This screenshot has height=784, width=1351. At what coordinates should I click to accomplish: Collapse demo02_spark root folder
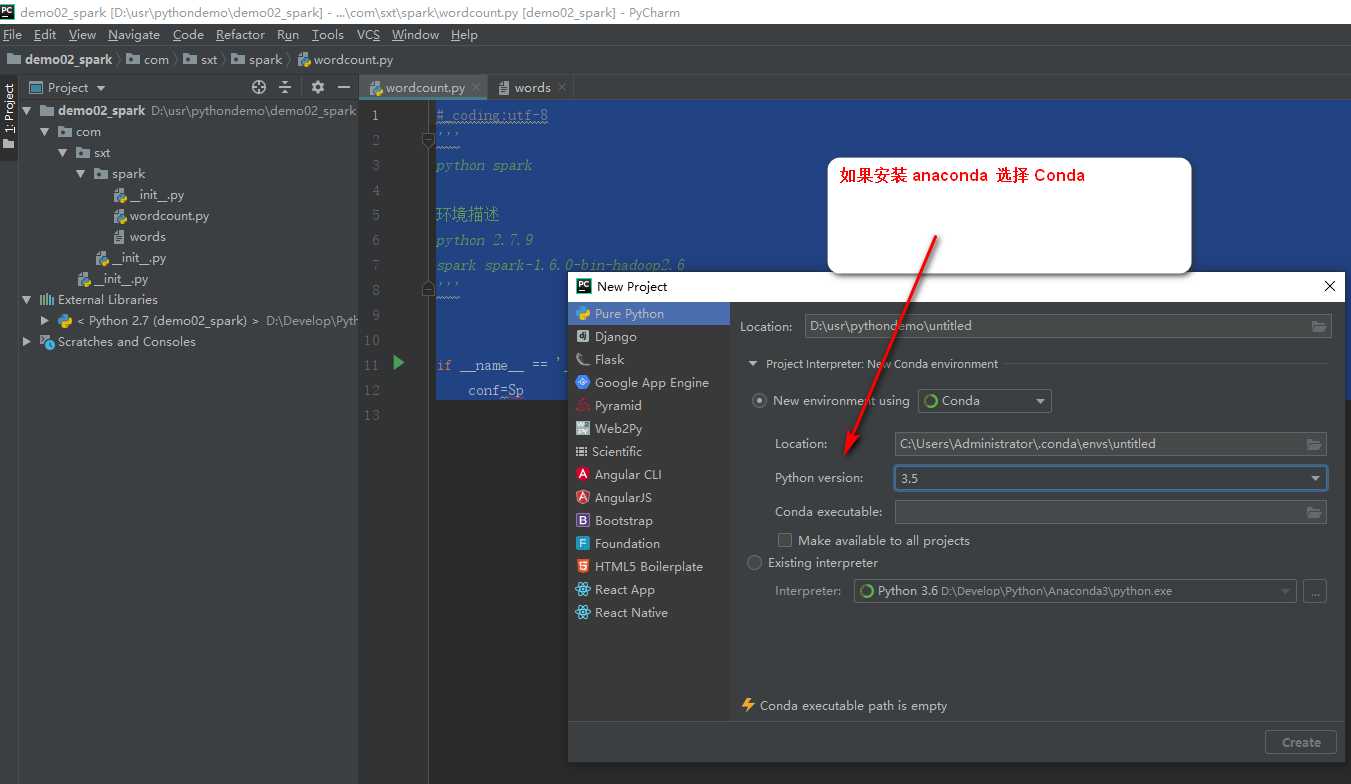(28, 111)
